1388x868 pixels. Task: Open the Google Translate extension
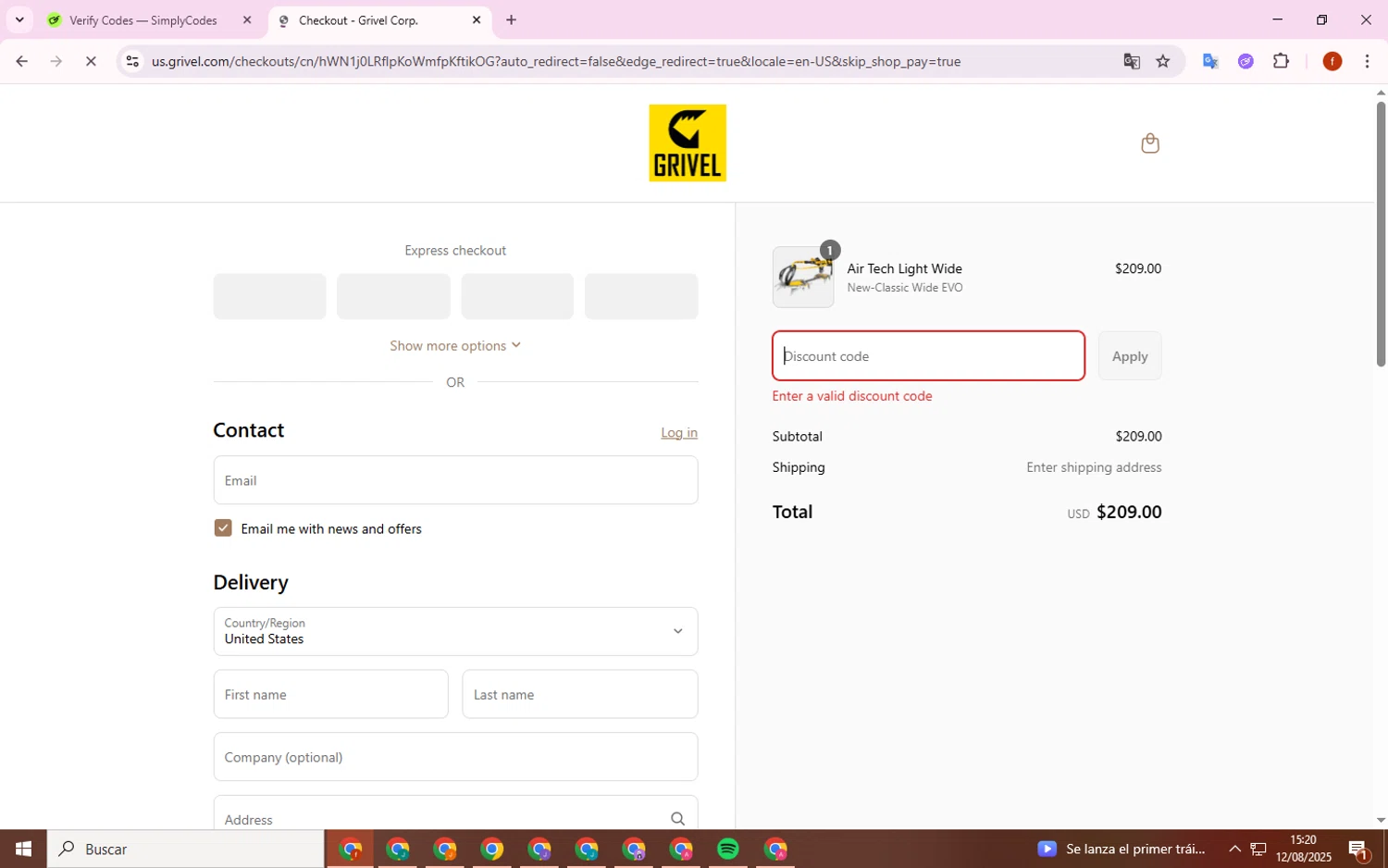click(1210, 61)
